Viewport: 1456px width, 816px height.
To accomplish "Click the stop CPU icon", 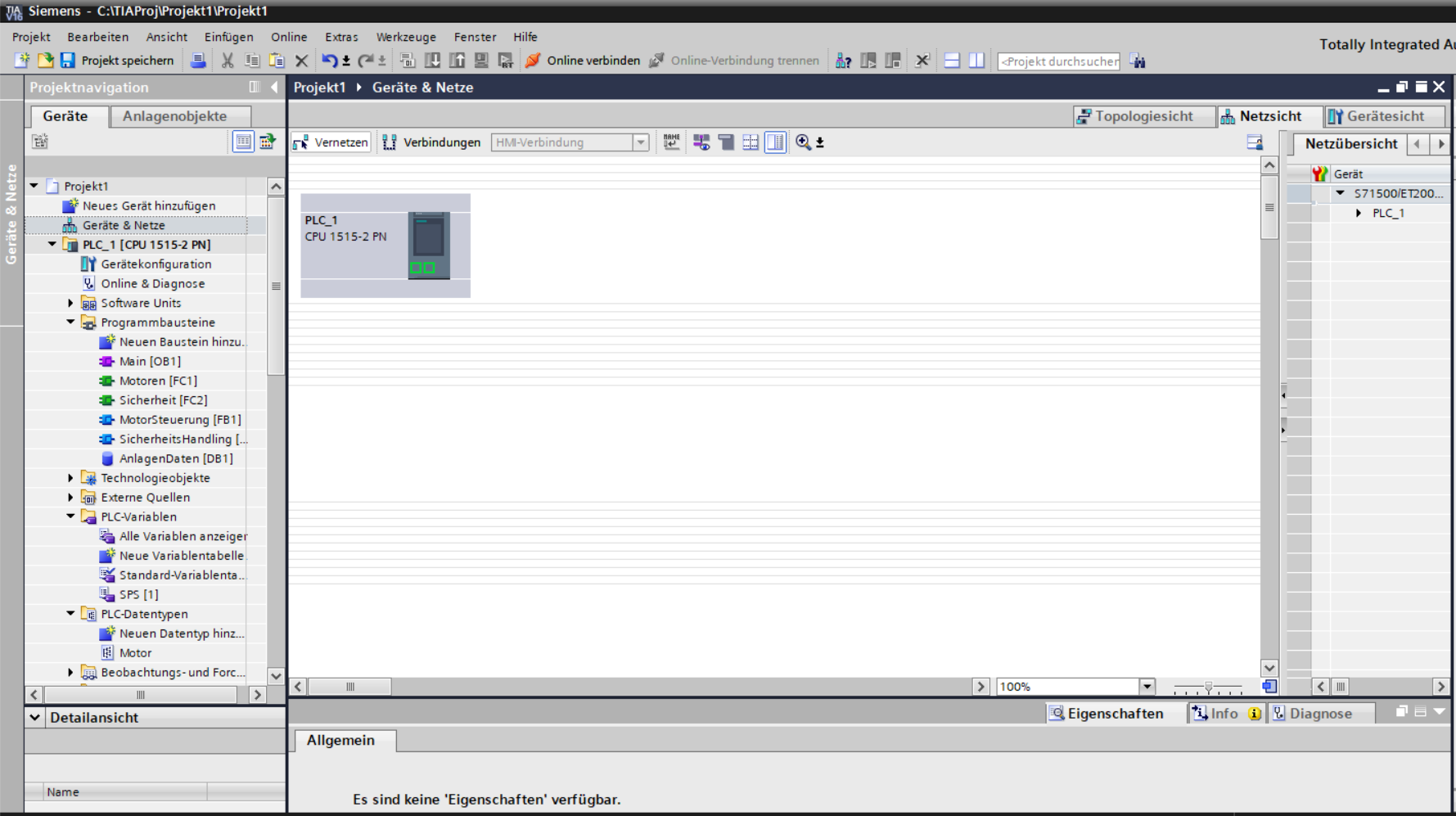I will click(x=893, y=61).
